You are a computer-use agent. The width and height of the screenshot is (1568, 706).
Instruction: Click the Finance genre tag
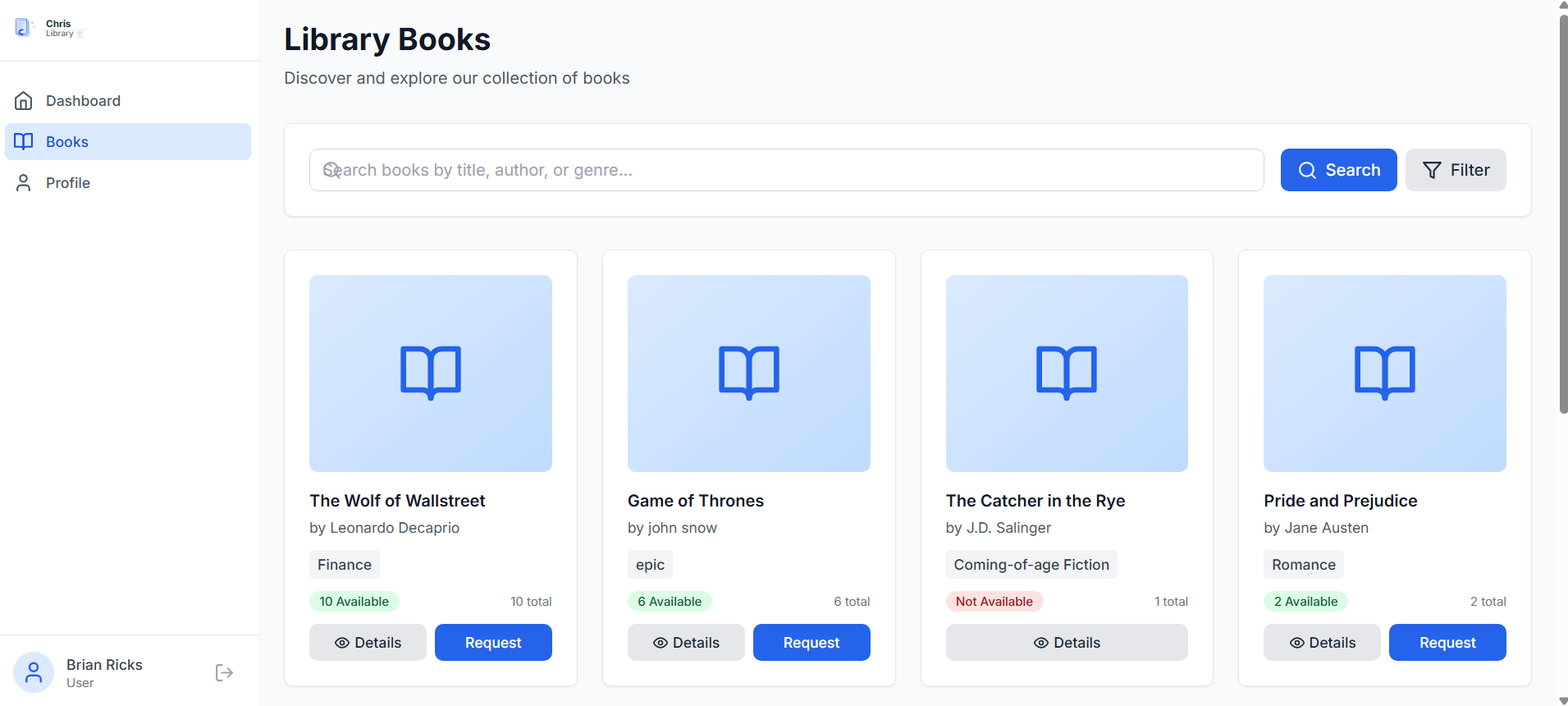coord(345,565)
